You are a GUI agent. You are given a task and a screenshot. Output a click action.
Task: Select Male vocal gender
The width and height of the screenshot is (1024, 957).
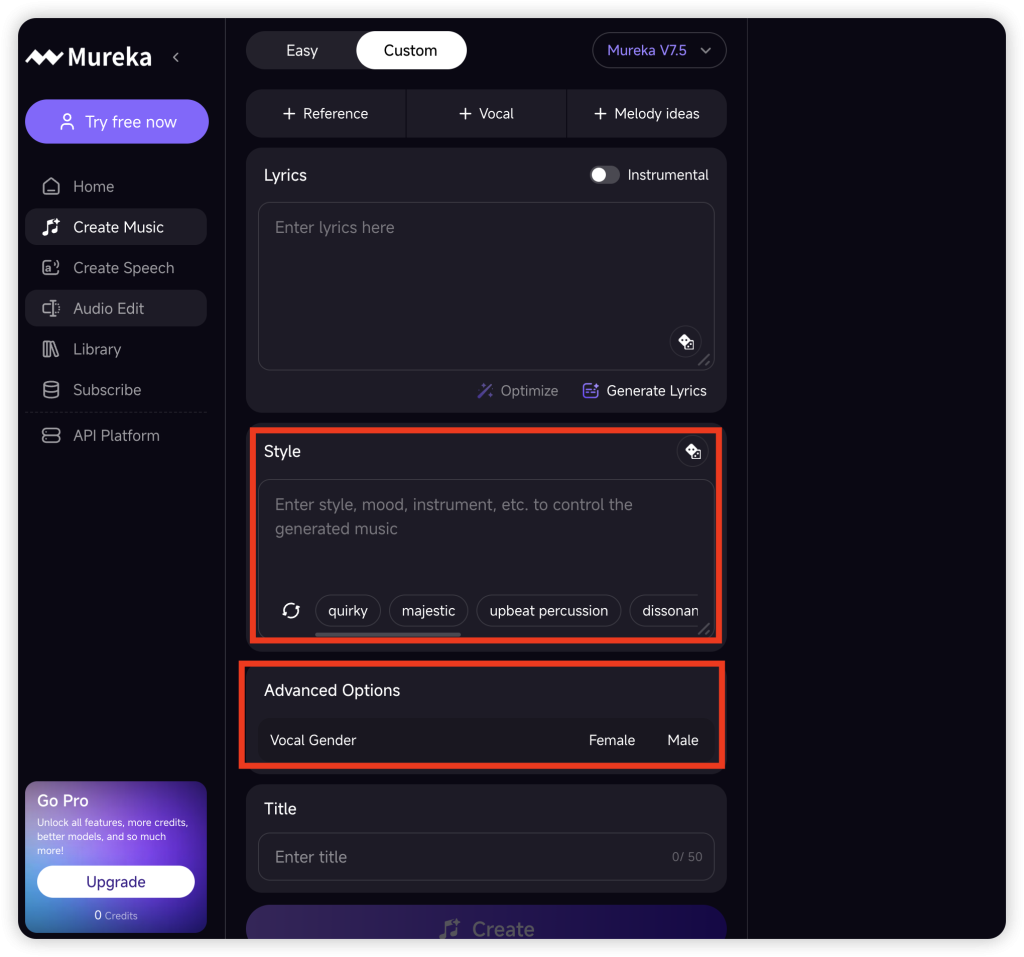tap(683, 740)
